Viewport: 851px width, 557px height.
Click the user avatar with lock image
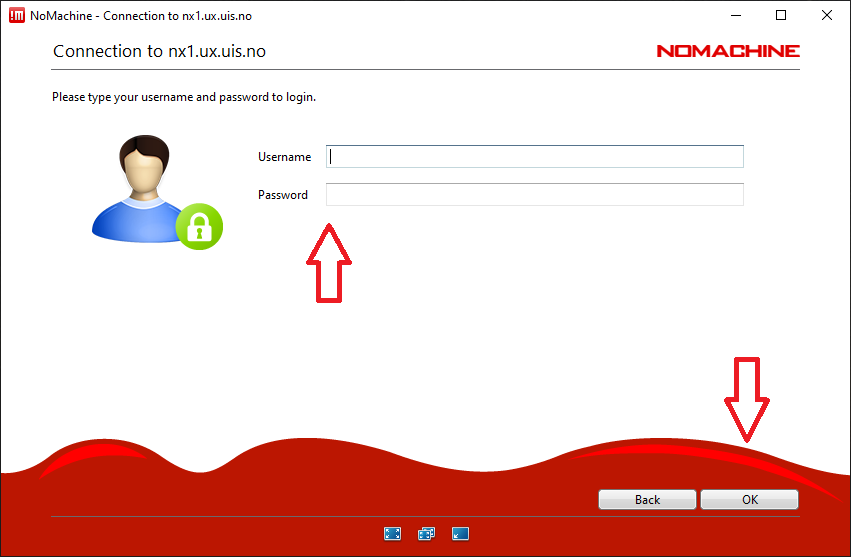point(157,192)
